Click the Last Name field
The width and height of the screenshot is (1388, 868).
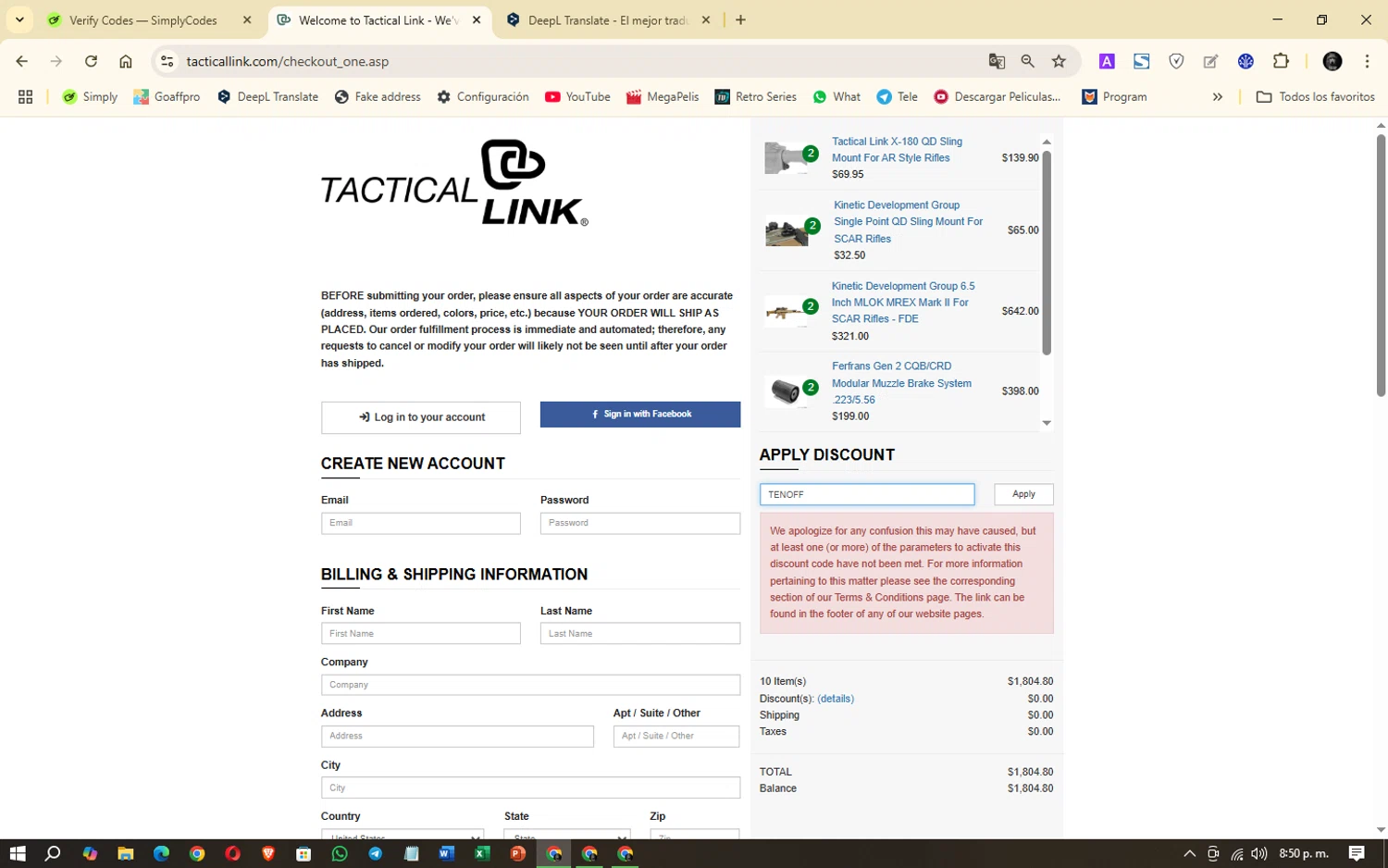click(x=640, y=634)
